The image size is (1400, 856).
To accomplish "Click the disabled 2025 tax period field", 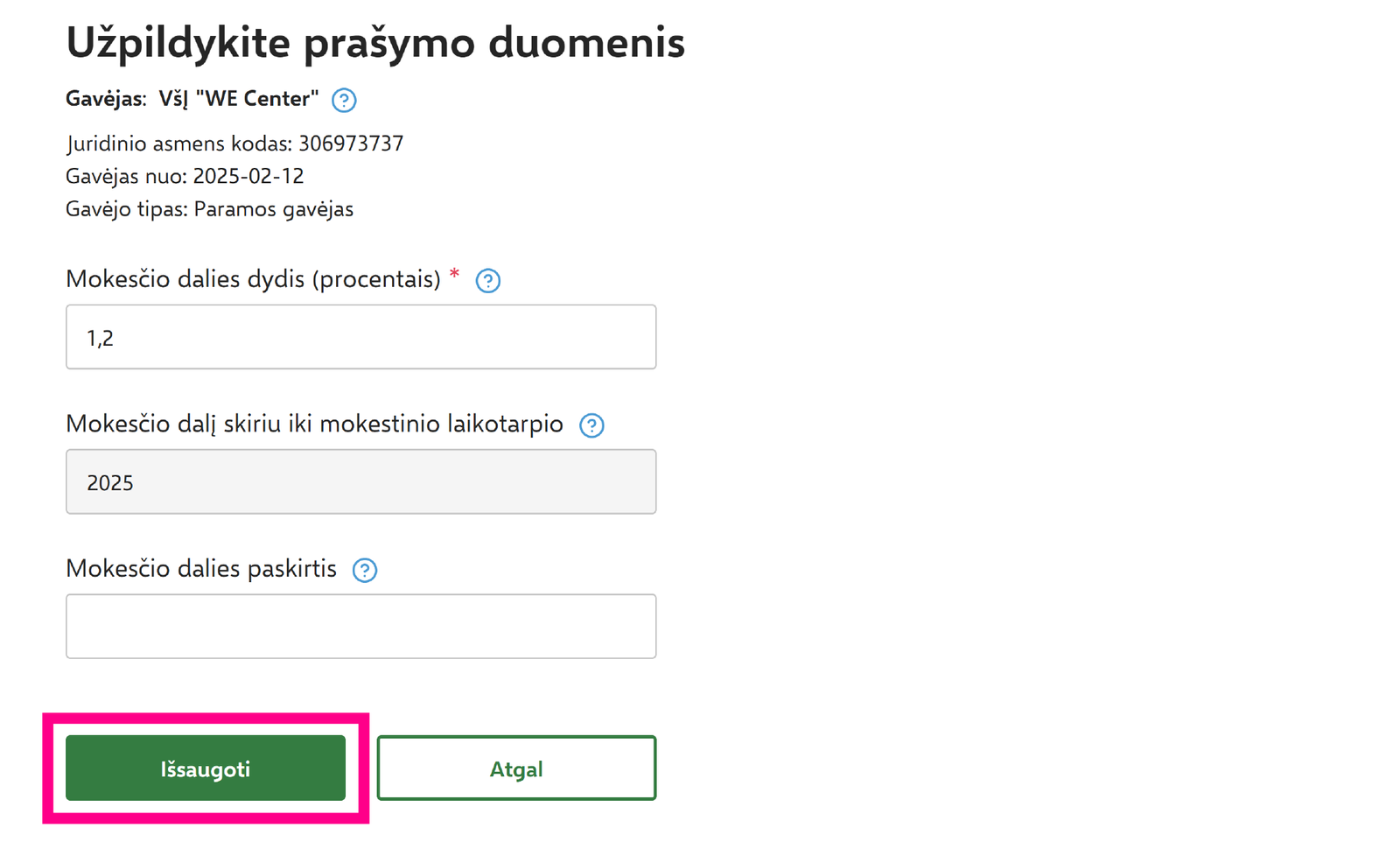I will [x=360, y=481].
